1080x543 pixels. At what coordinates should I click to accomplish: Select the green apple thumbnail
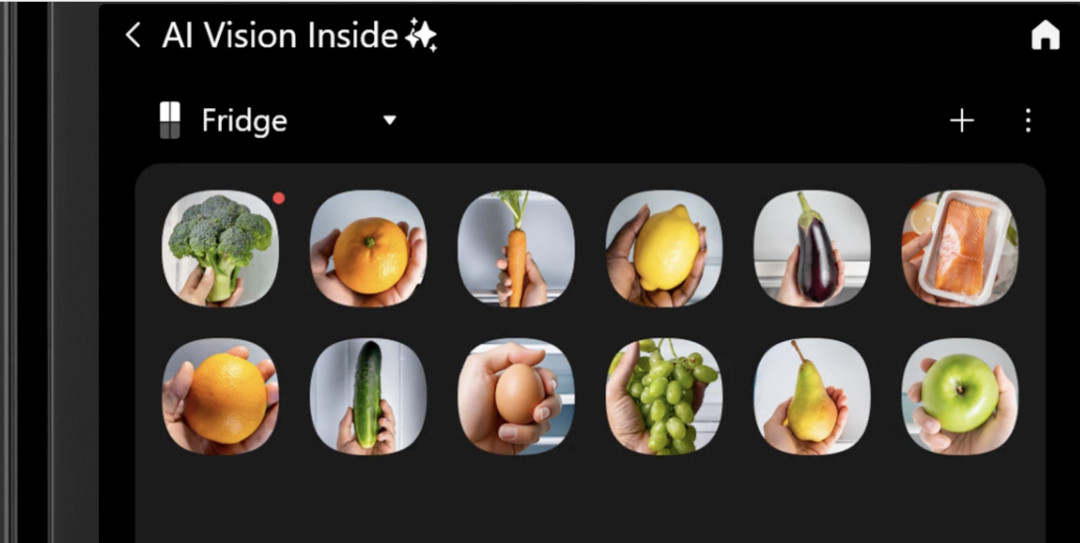point(960,396)
